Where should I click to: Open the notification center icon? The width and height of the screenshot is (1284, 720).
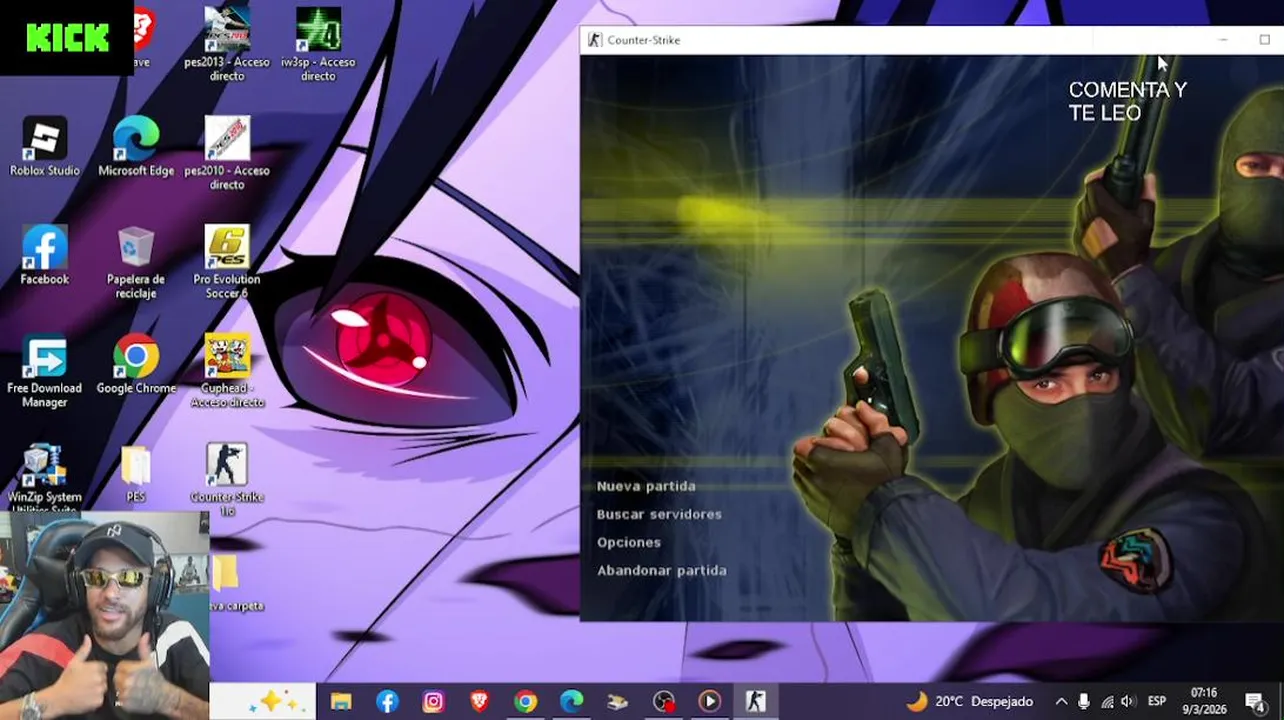1255,702
